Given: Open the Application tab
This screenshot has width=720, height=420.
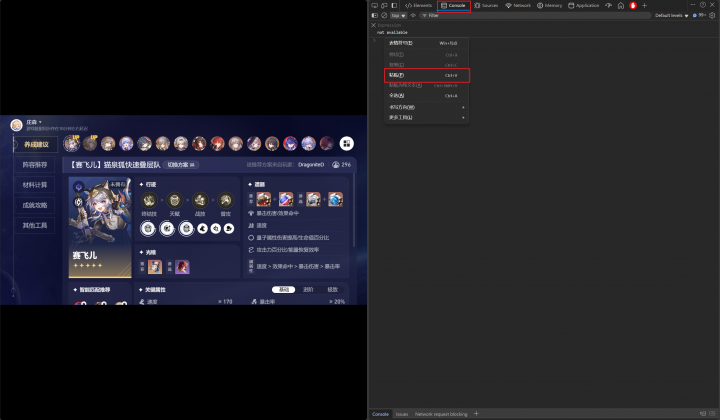Looking at the screenshot, I should click(584, 6).
